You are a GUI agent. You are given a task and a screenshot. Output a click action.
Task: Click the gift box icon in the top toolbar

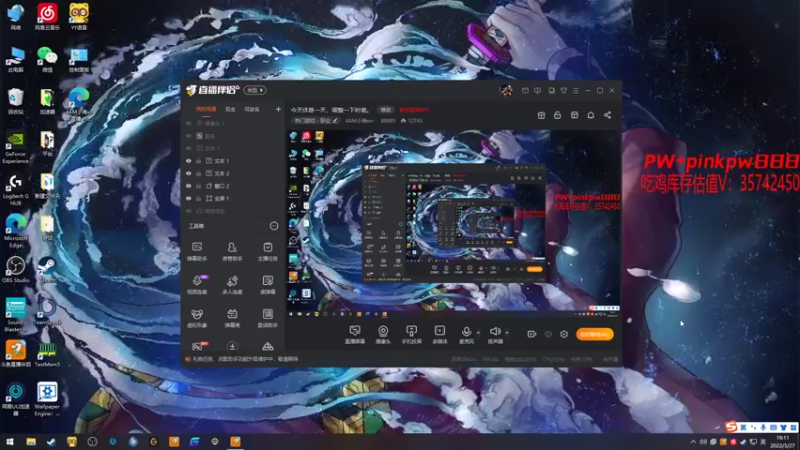(541, 115)
